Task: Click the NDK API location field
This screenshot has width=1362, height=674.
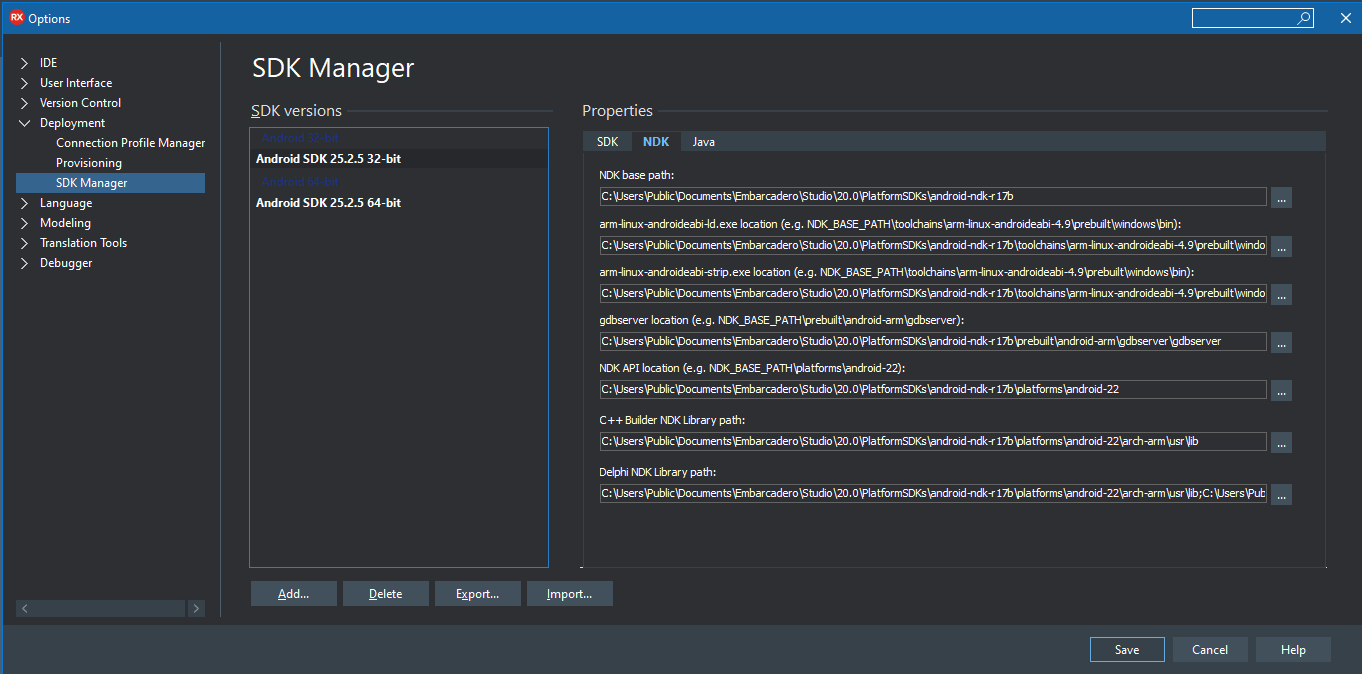Action: coord(933,389)
